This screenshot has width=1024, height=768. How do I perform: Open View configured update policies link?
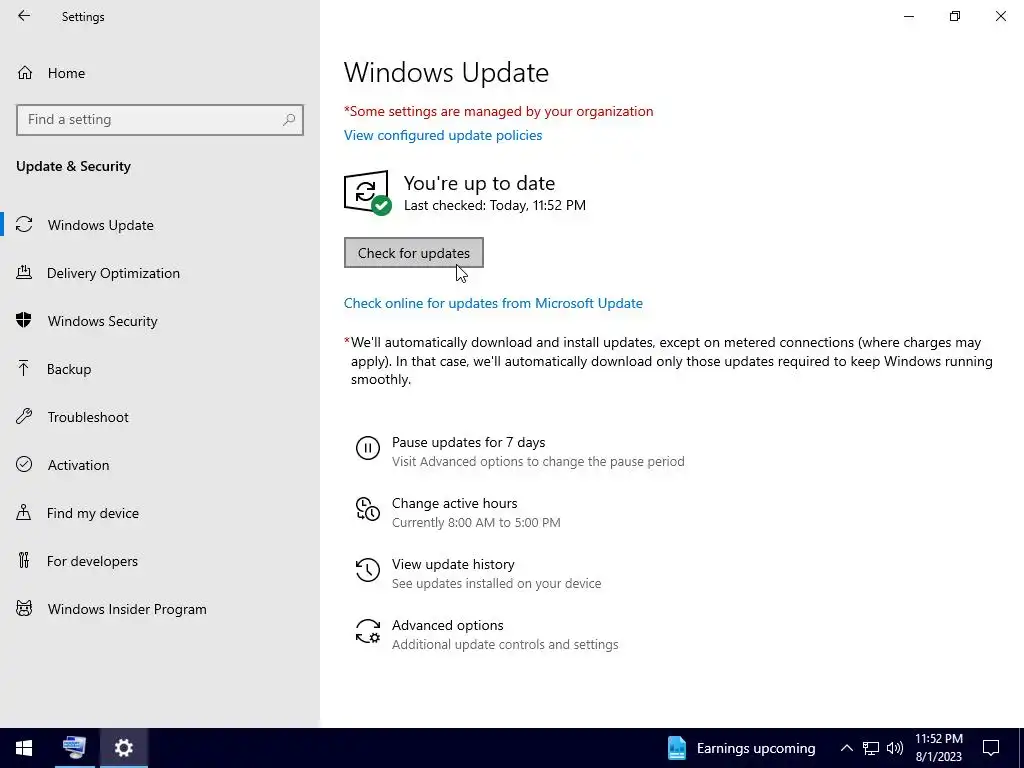(443, 135)
